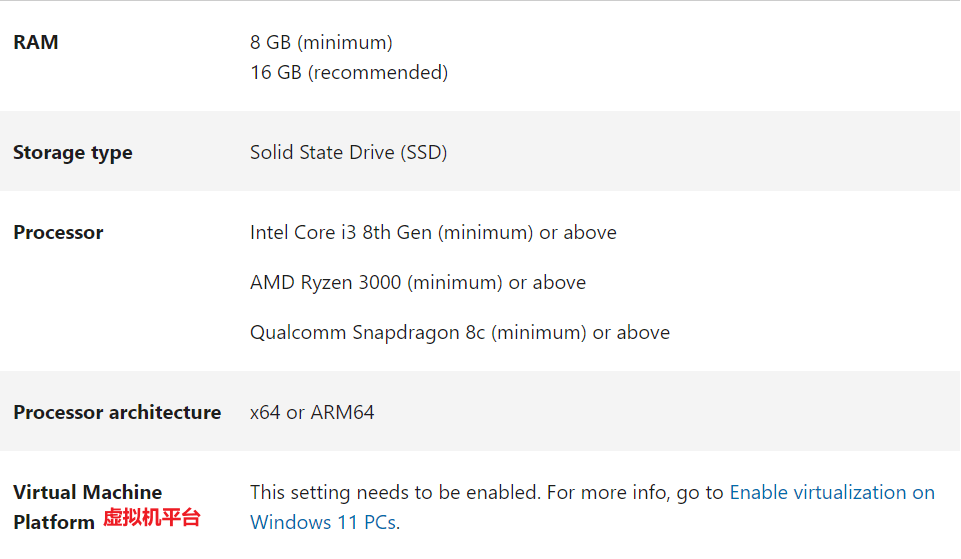Click the Intel Core i3 text
961x559 pixels.
click(x=303, y=233)
